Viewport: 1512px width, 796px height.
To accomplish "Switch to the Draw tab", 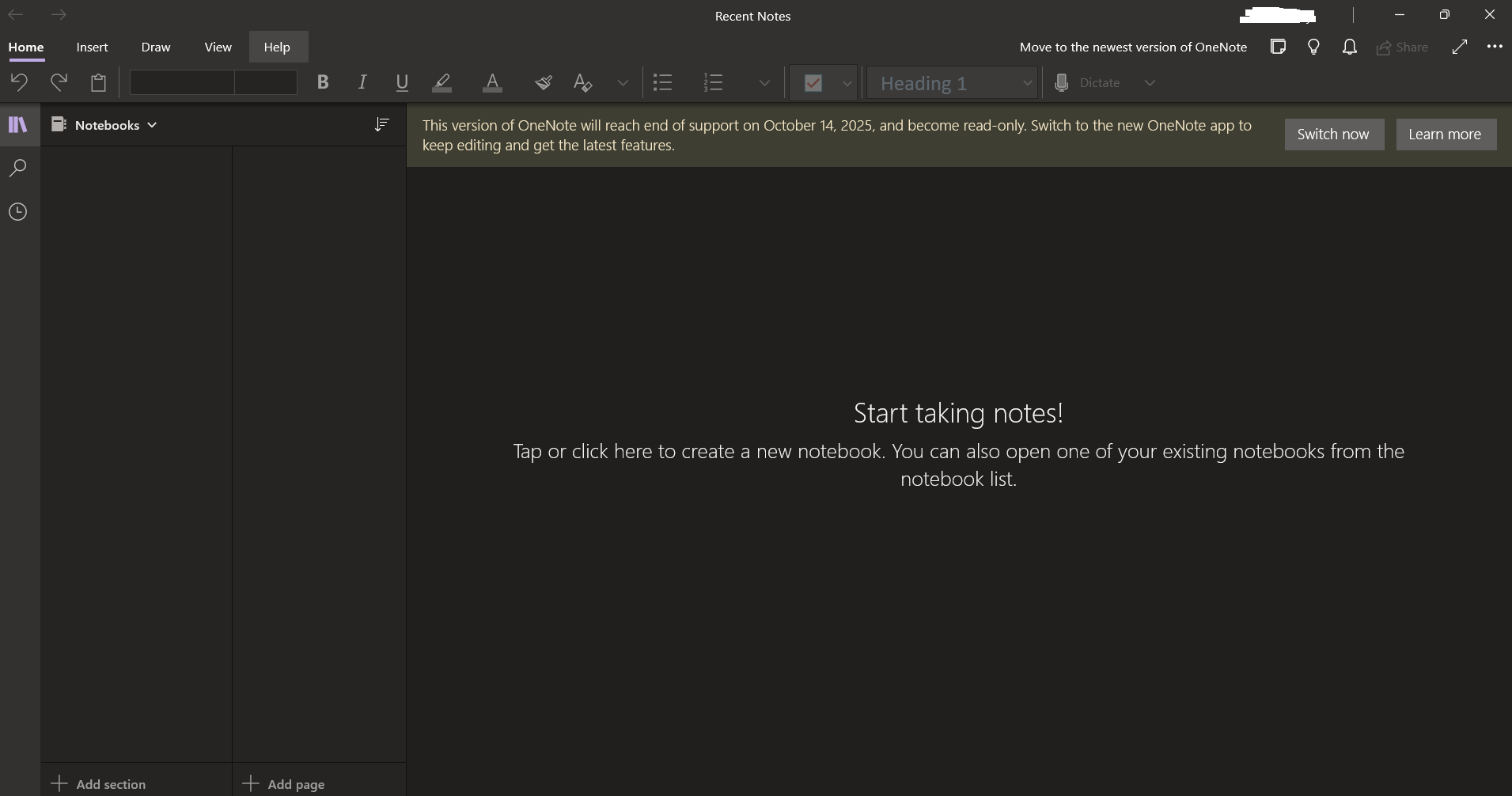I will [x=156, y=47].
